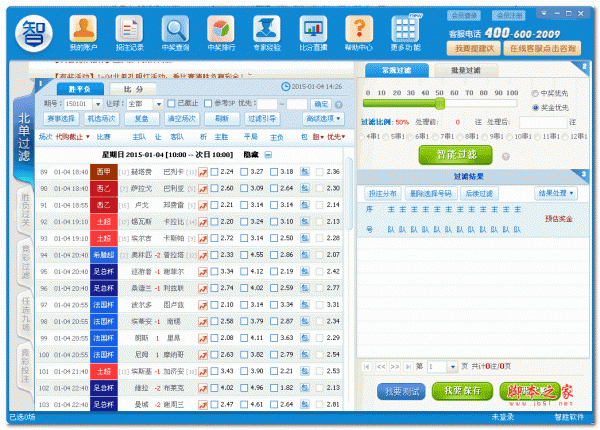Go to first results page icon

click(367, 366)
